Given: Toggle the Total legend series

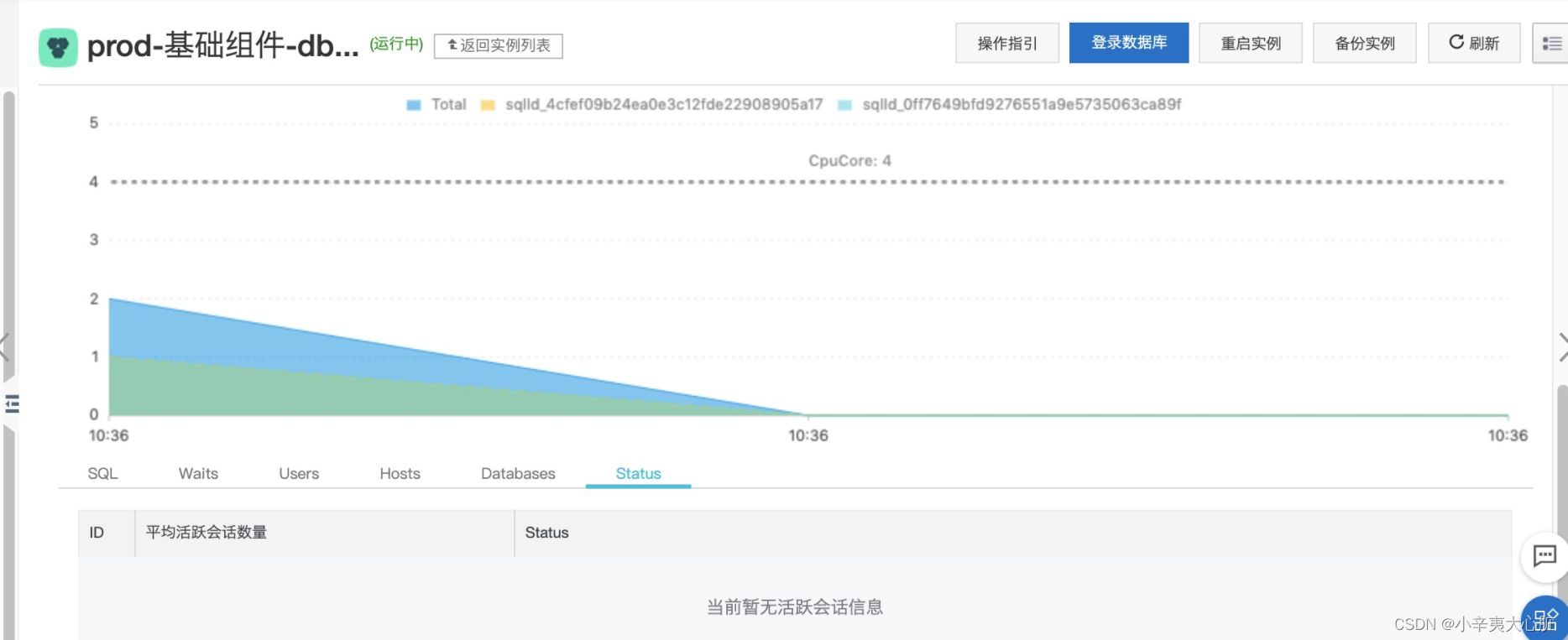Looking at the screenshot, I should 436,105.
